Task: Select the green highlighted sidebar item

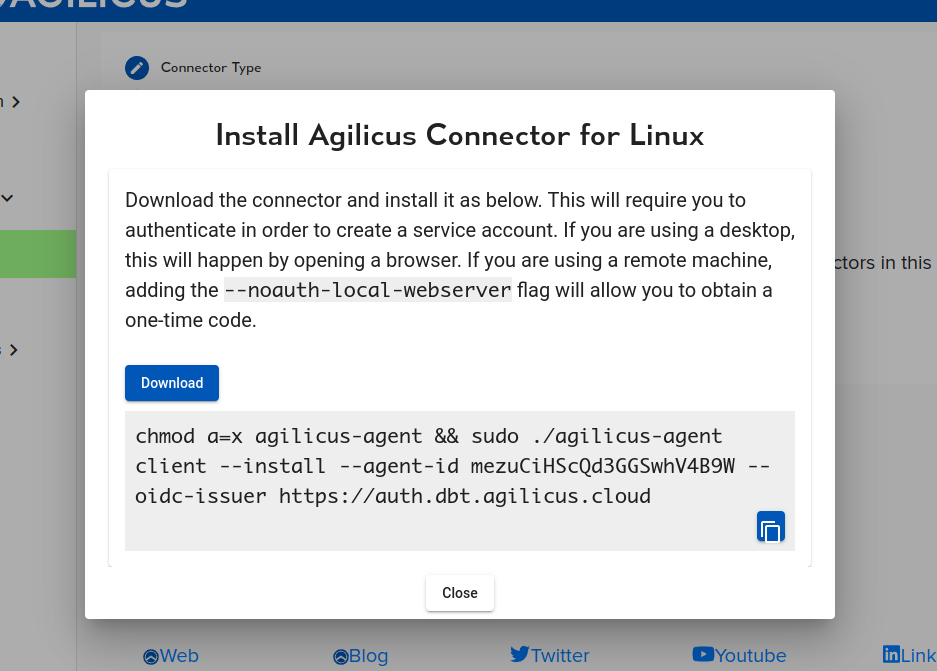Action: point(38,254)
